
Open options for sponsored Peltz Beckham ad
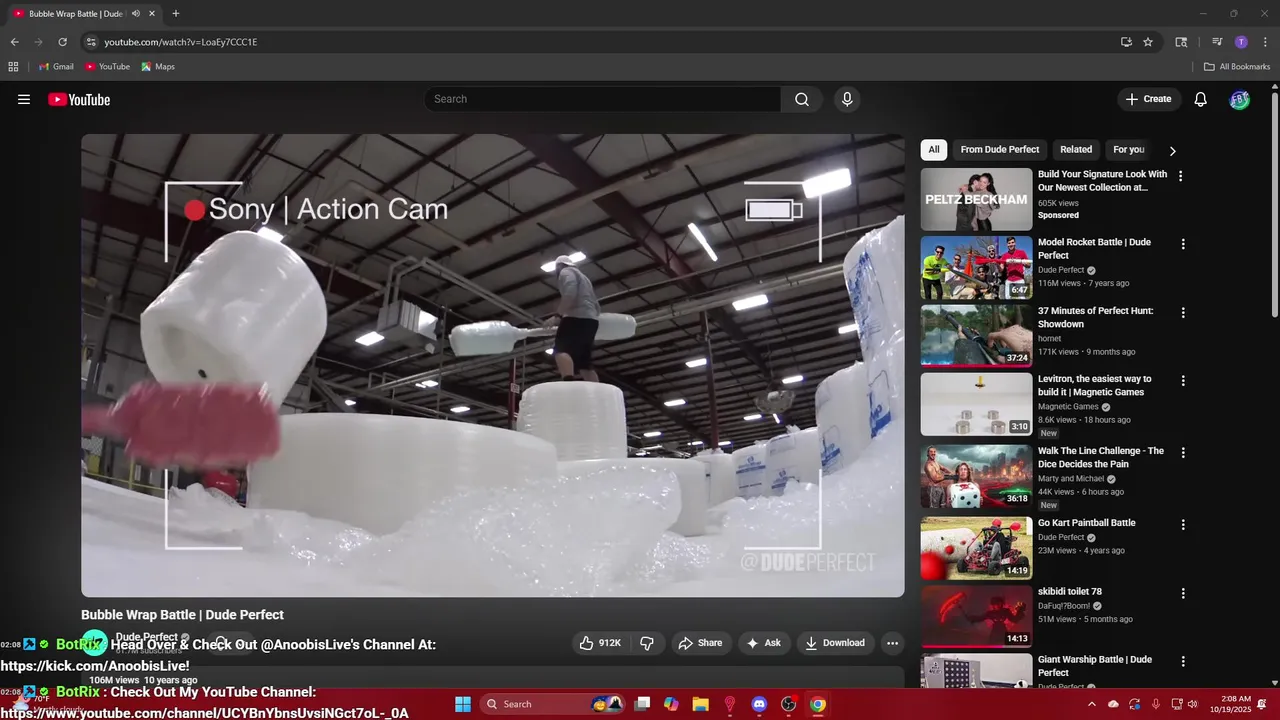1181,176
